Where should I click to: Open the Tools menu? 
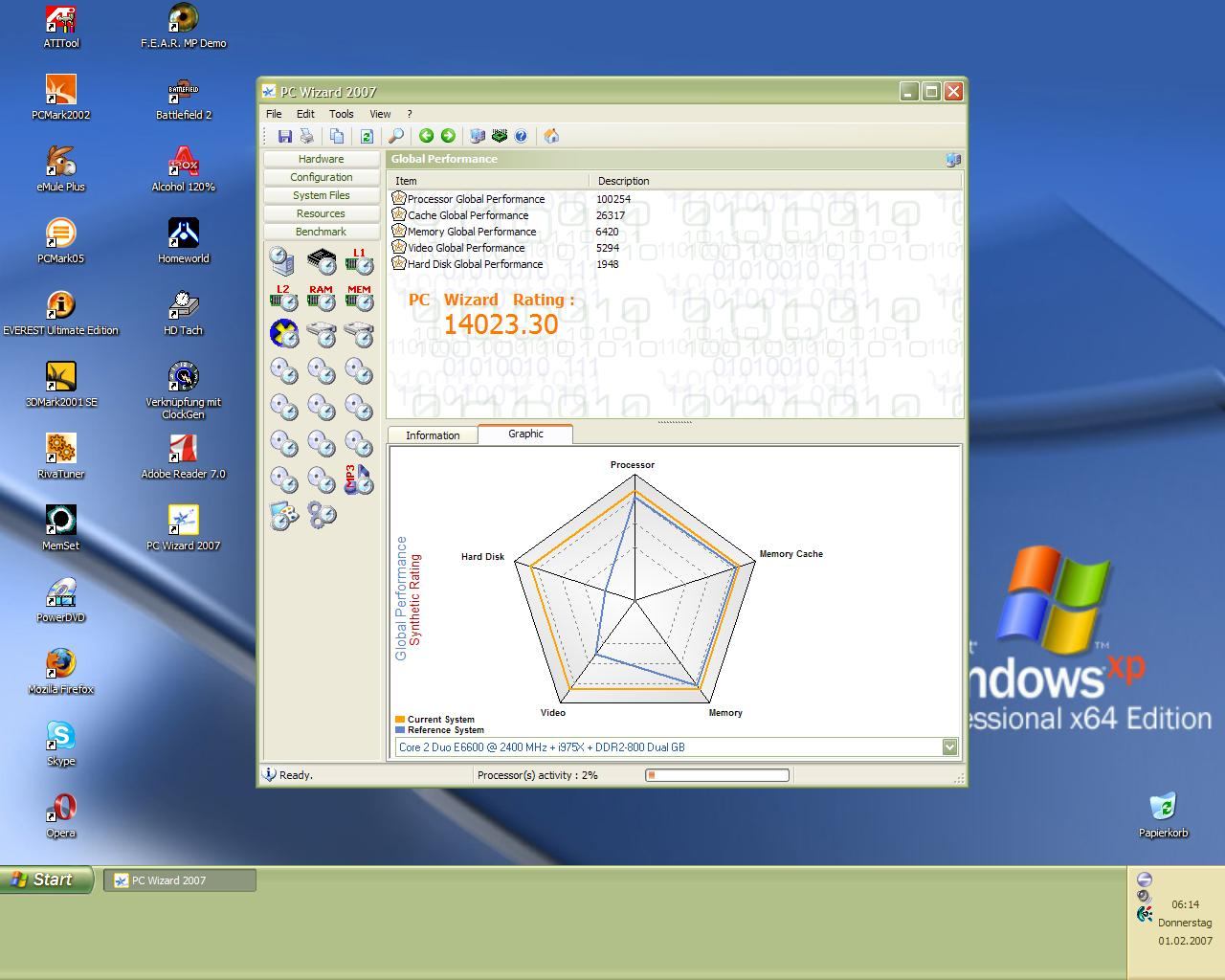tap(341, 114)
